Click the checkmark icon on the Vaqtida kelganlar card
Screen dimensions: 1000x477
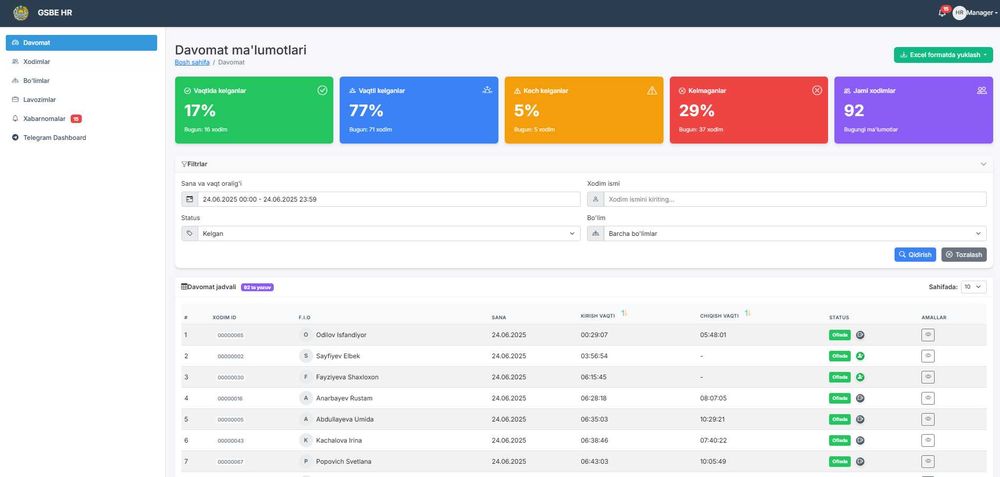[322, 91]
